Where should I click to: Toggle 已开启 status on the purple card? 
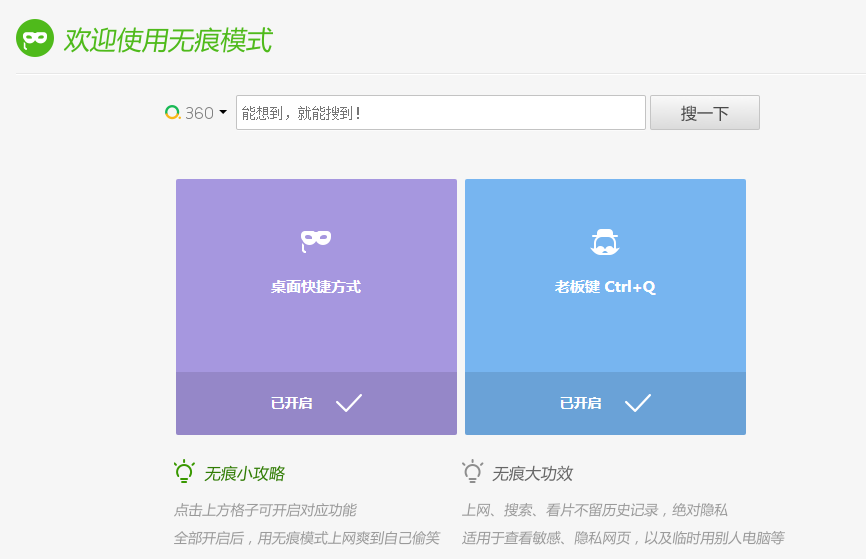[x=292, y=403]
